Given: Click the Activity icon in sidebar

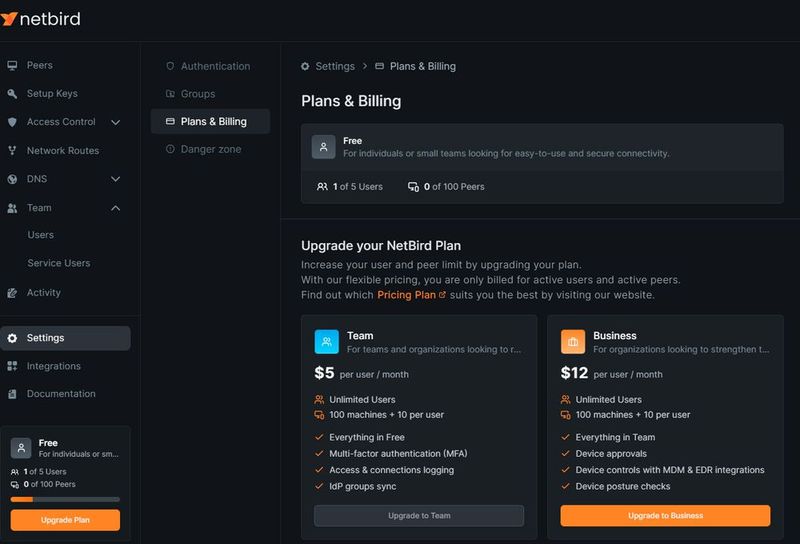Looking at the screenshot, I should pos(12,293).
